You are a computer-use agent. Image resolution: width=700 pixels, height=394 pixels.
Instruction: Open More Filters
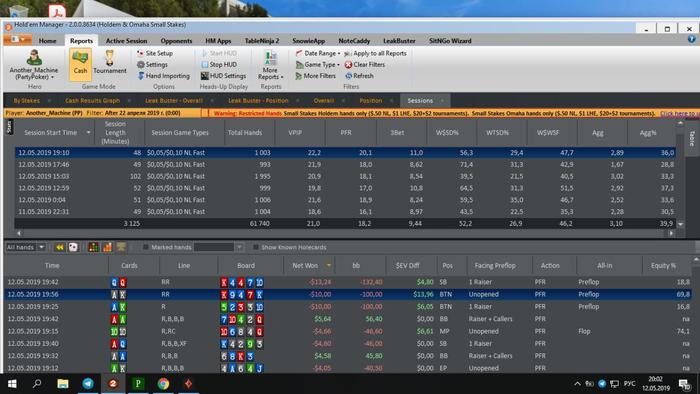[315, 76]
